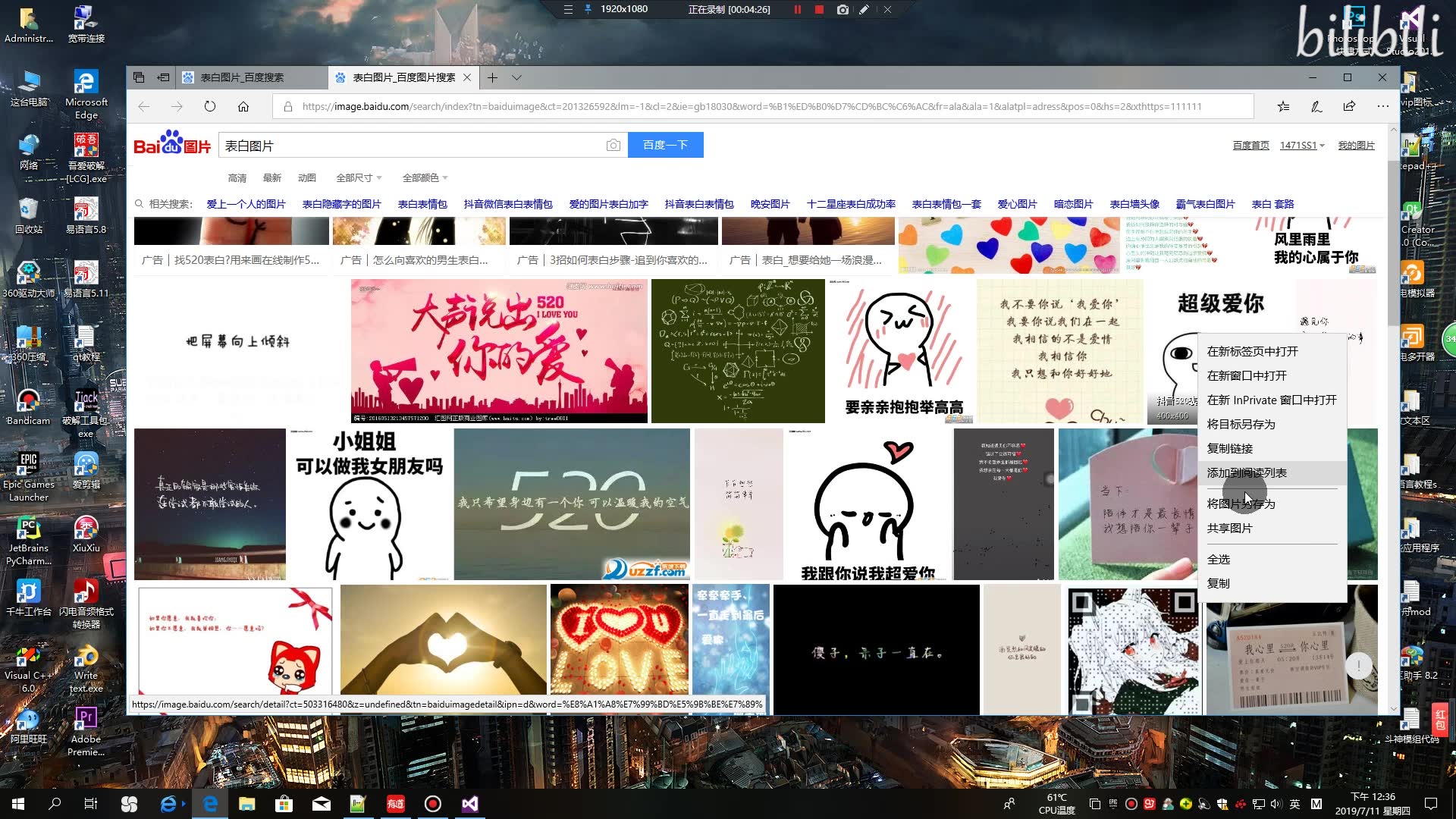The image size is (1456, 819).
Task: Open the Edge share icon
Action: 1349,106
